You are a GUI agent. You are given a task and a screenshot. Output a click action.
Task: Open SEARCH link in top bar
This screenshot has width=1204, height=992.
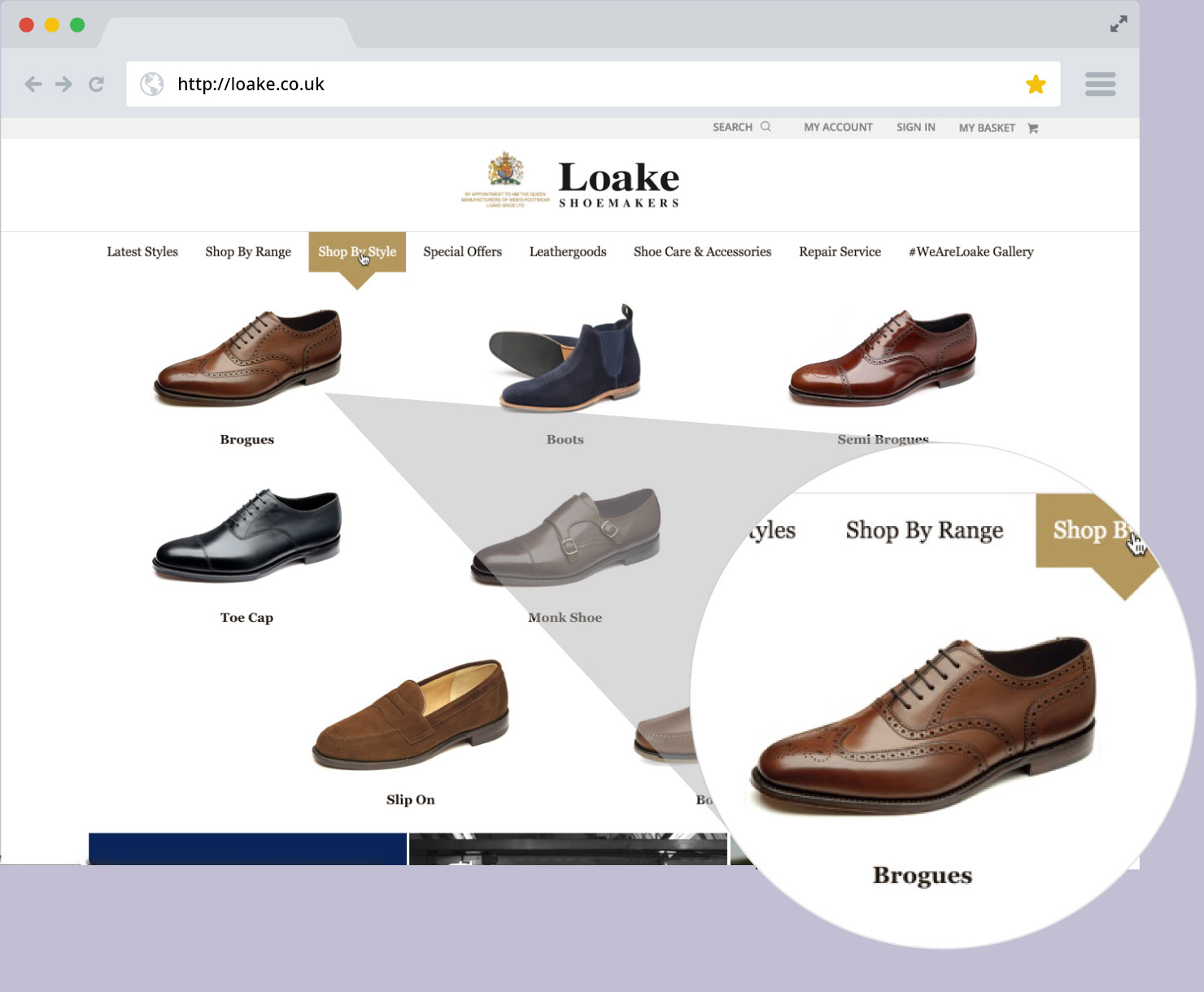(732, 127)
